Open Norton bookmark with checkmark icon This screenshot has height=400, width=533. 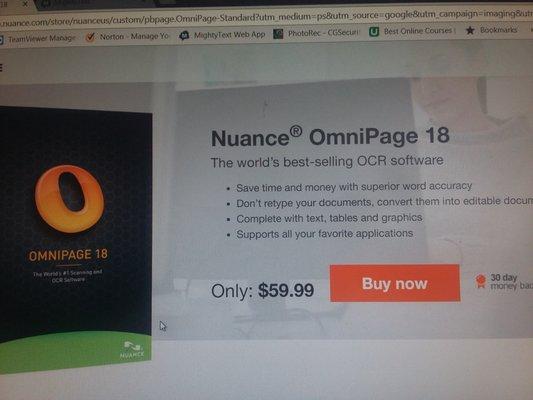[x=90, y=37]
